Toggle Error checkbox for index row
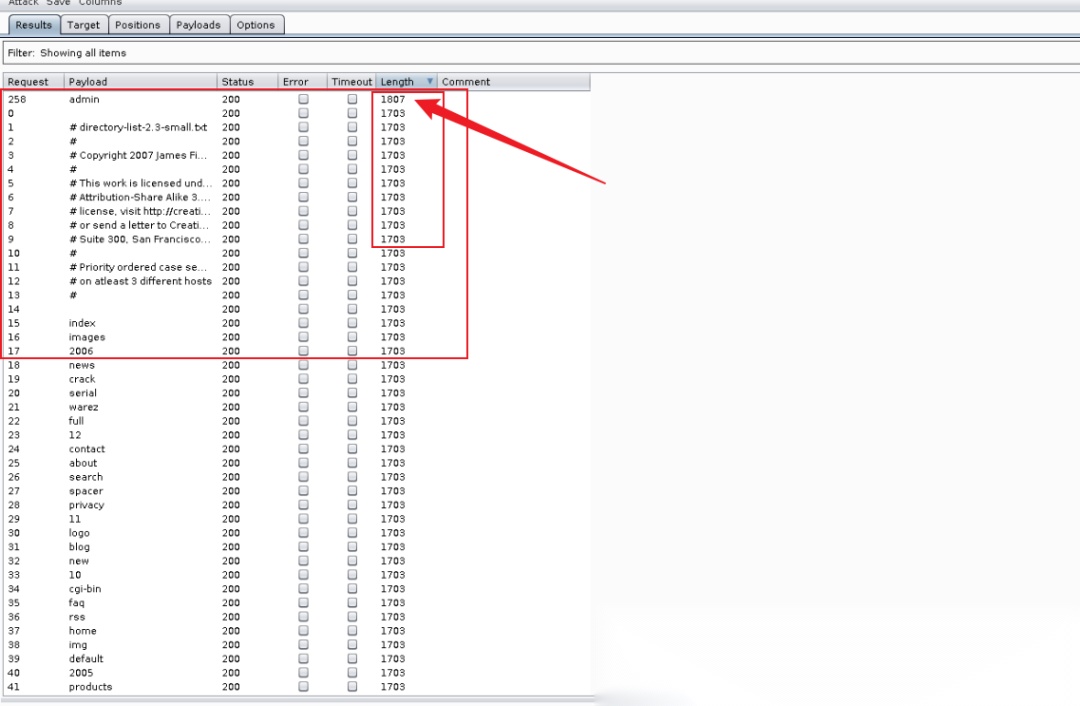The width and height of the screenshot is (1080, 706). coord(303,323)
